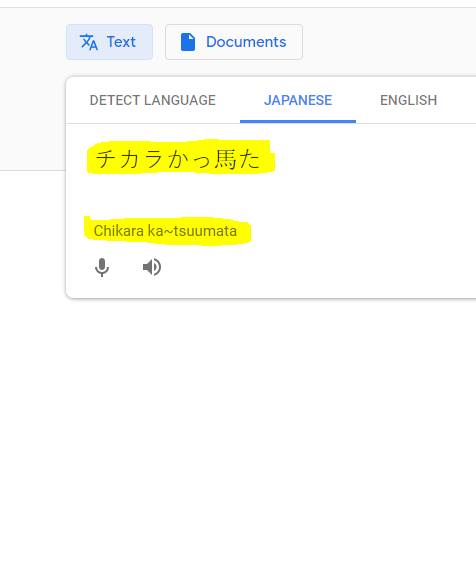The width and height of the screenshot is (476, 584).
Task: Choose the JAPANESE source language tab
Action: (x=298, y=100)
